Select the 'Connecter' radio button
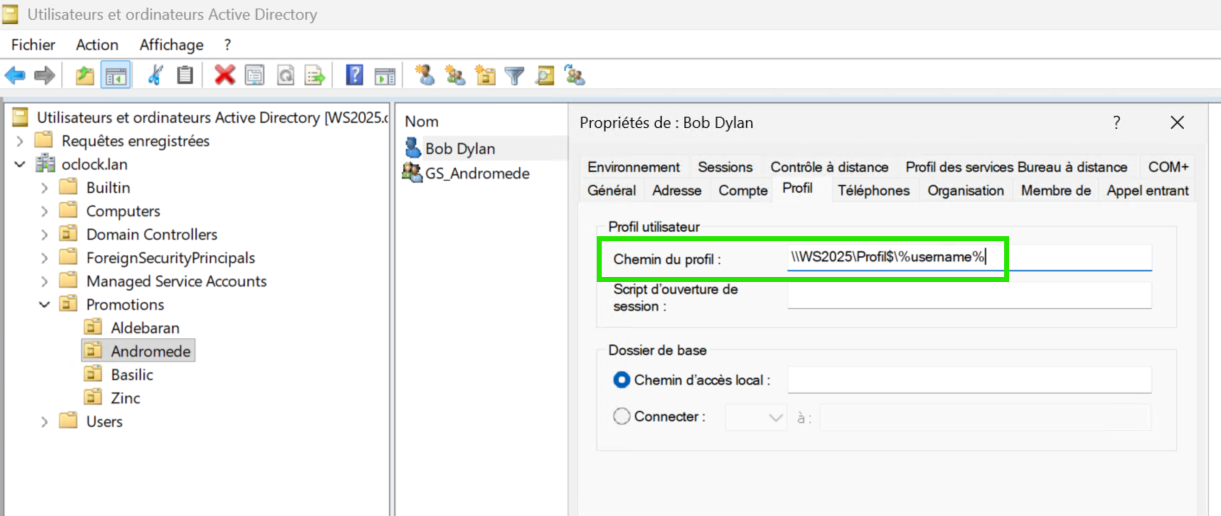The height and width of the screenshot is (516, 1221). [x=621, y=417]
